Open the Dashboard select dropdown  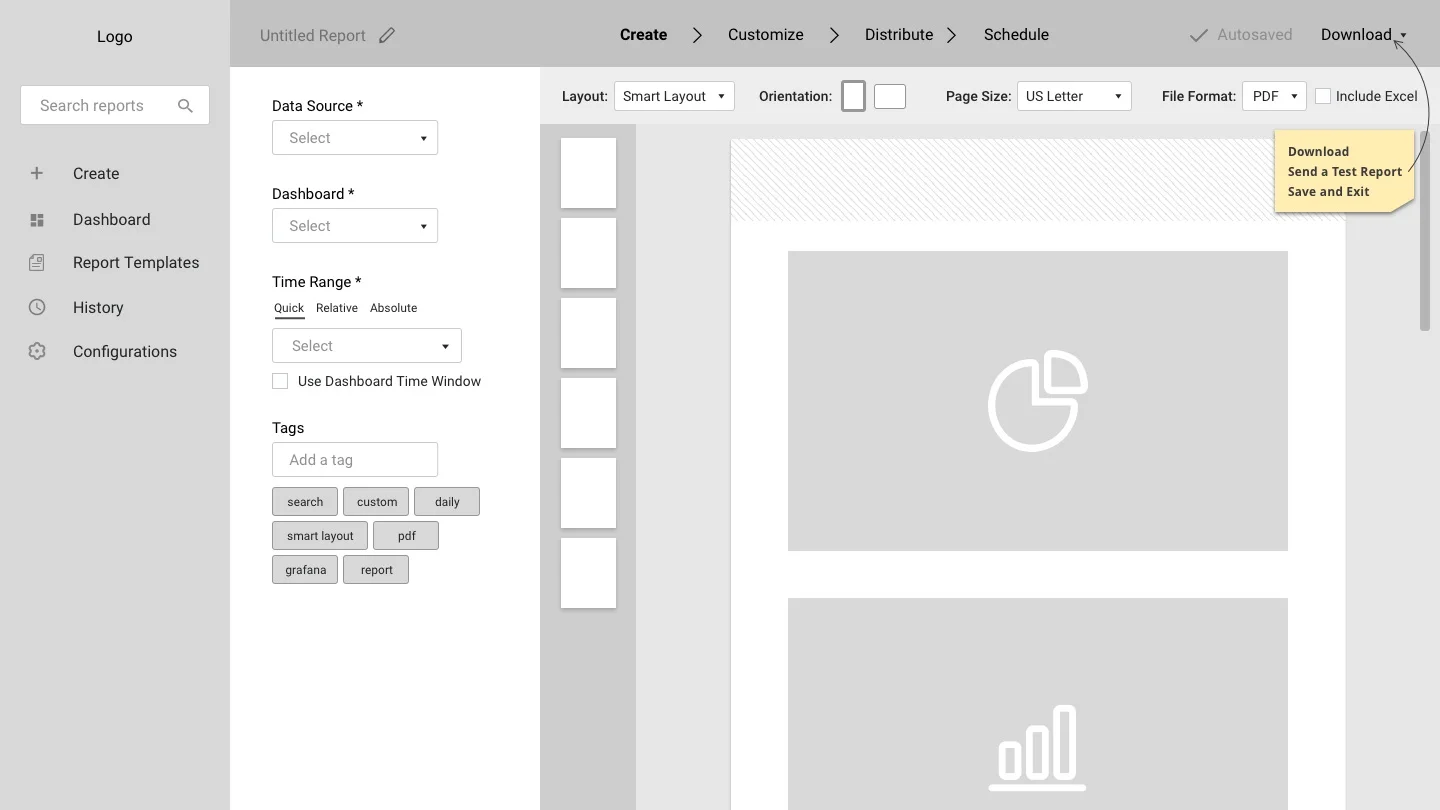pyautogui.click(x=355, y=226)
